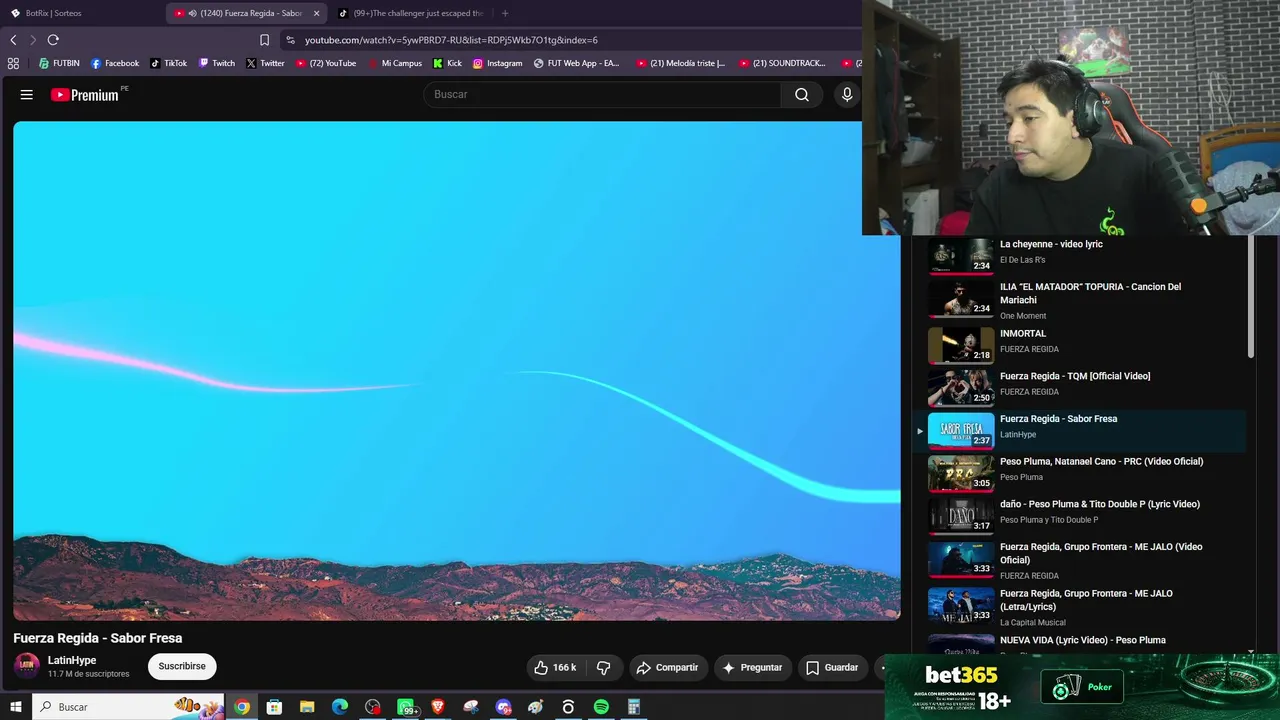Save video with the Guardar button
Viewport: 1280px width, 720px height.
(x=833, y=667)
